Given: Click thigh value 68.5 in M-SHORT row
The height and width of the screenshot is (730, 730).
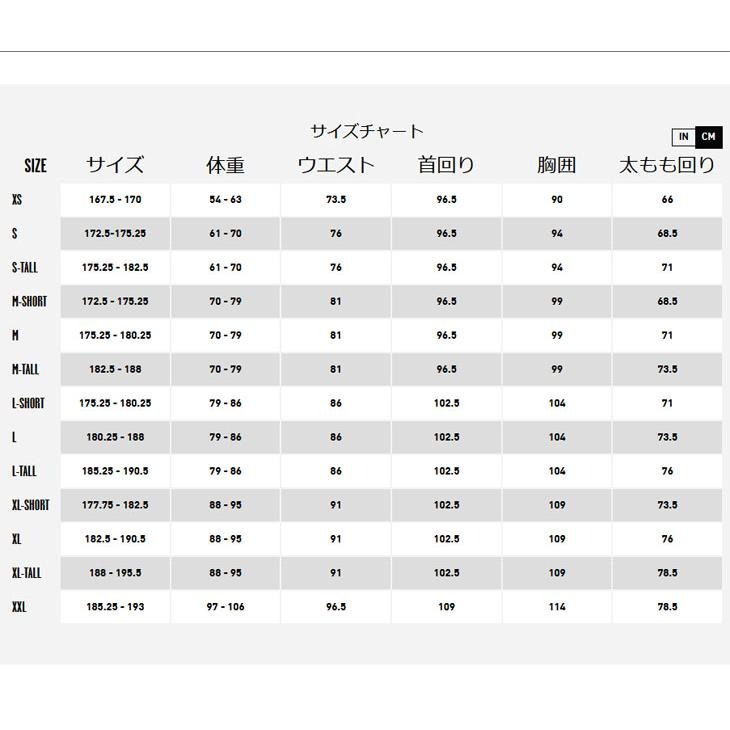Looking at the screenshot, I should (667, 302).
